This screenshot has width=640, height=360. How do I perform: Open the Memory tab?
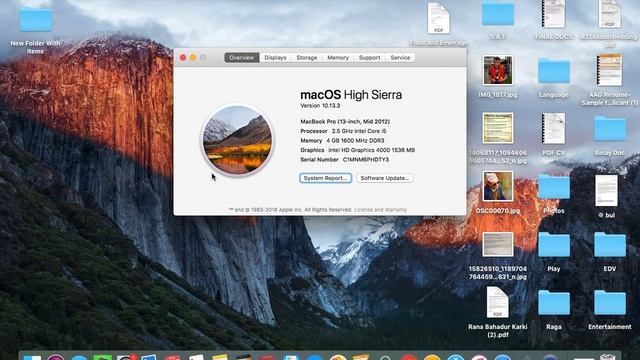(x=338, y=58)
